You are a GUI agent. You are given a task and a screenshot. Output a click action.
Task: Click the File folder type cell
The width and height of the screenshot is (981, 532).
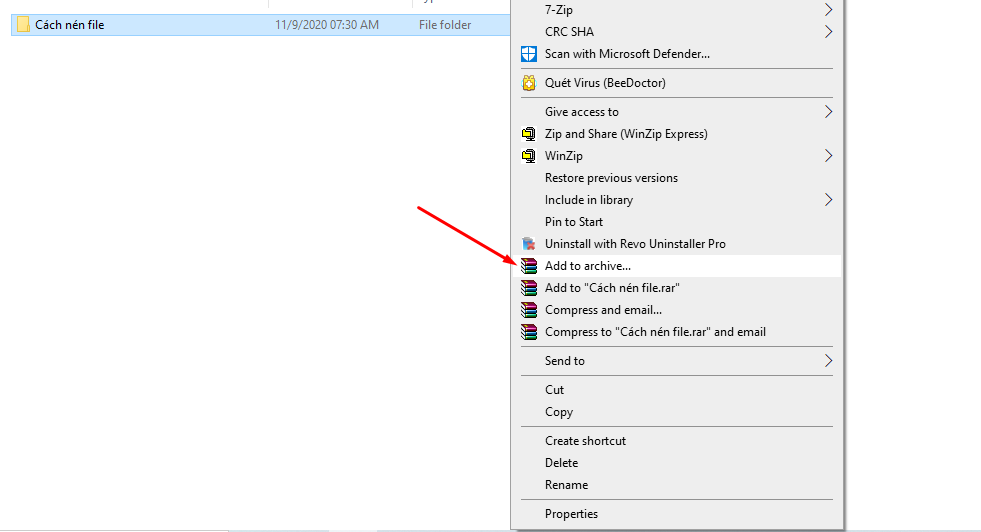point(445,24)
